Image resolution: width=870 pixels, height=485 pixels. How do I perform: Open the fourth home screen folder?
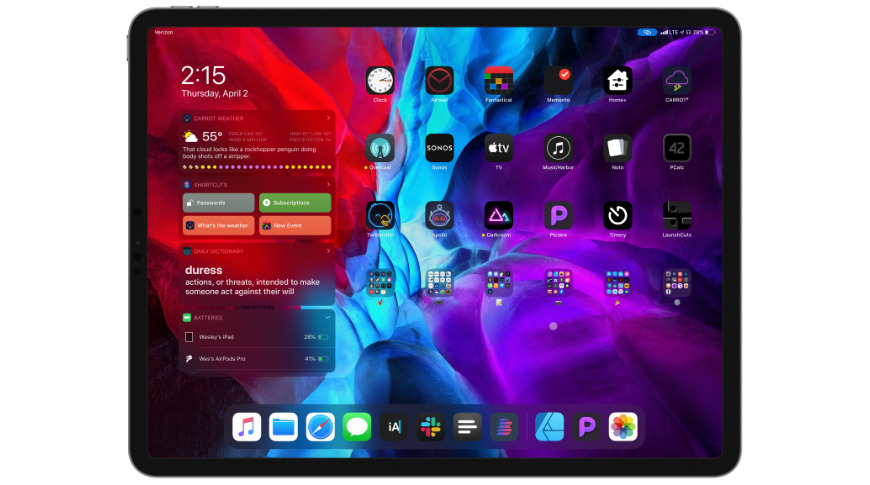[x=558, y=282]
